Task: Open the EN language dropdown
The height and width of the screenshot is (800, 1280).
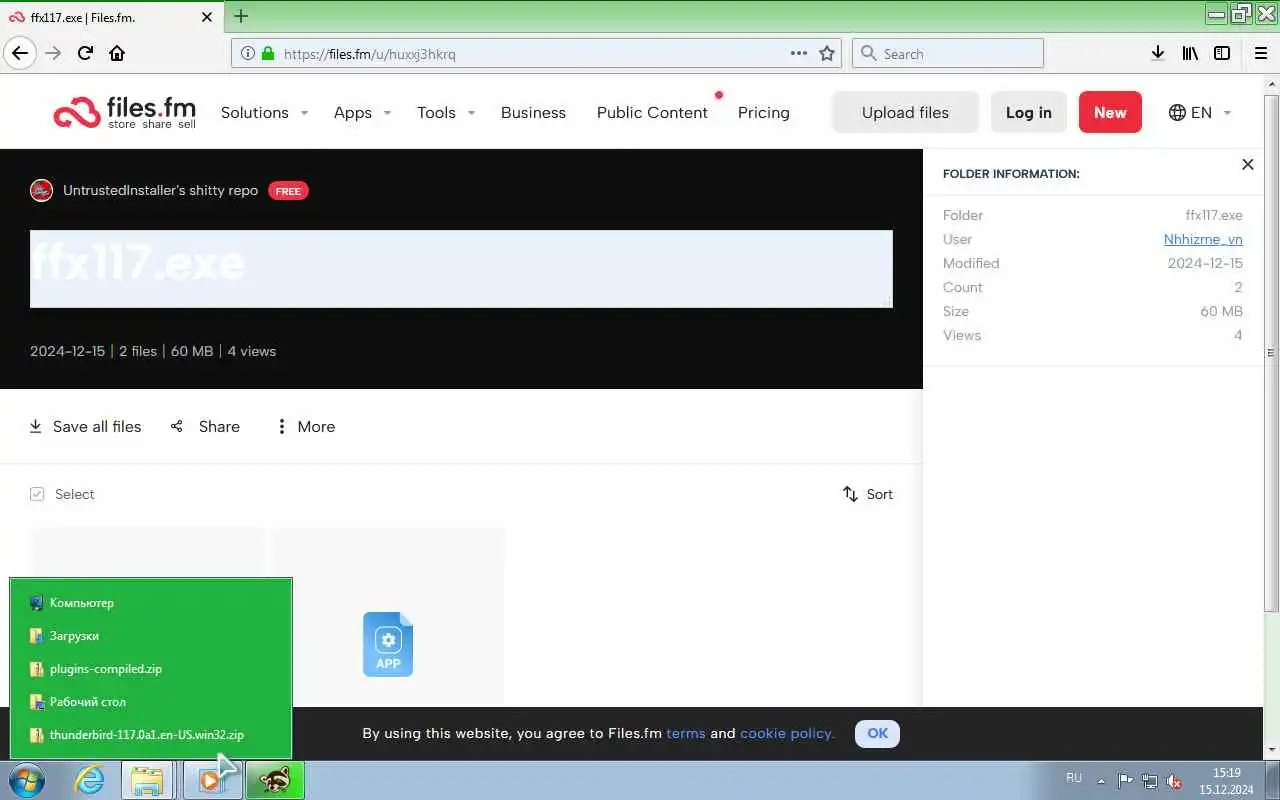Action: coord(1200,112)
